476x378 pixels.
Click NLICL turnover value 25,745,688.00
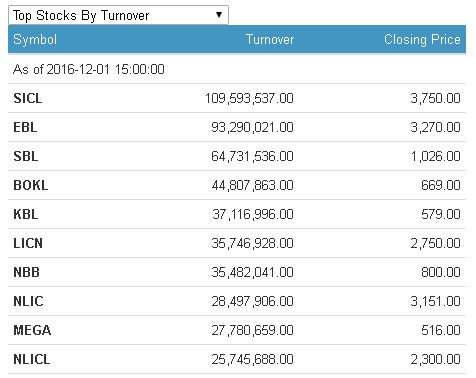point(252,359)
